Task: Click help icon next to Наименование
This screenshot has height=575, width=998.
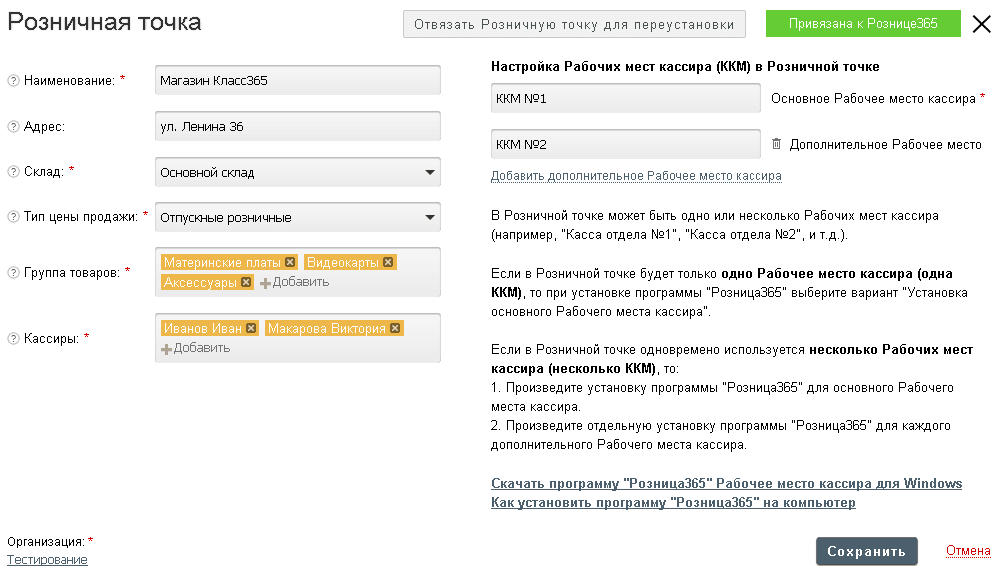Action: 13,80
